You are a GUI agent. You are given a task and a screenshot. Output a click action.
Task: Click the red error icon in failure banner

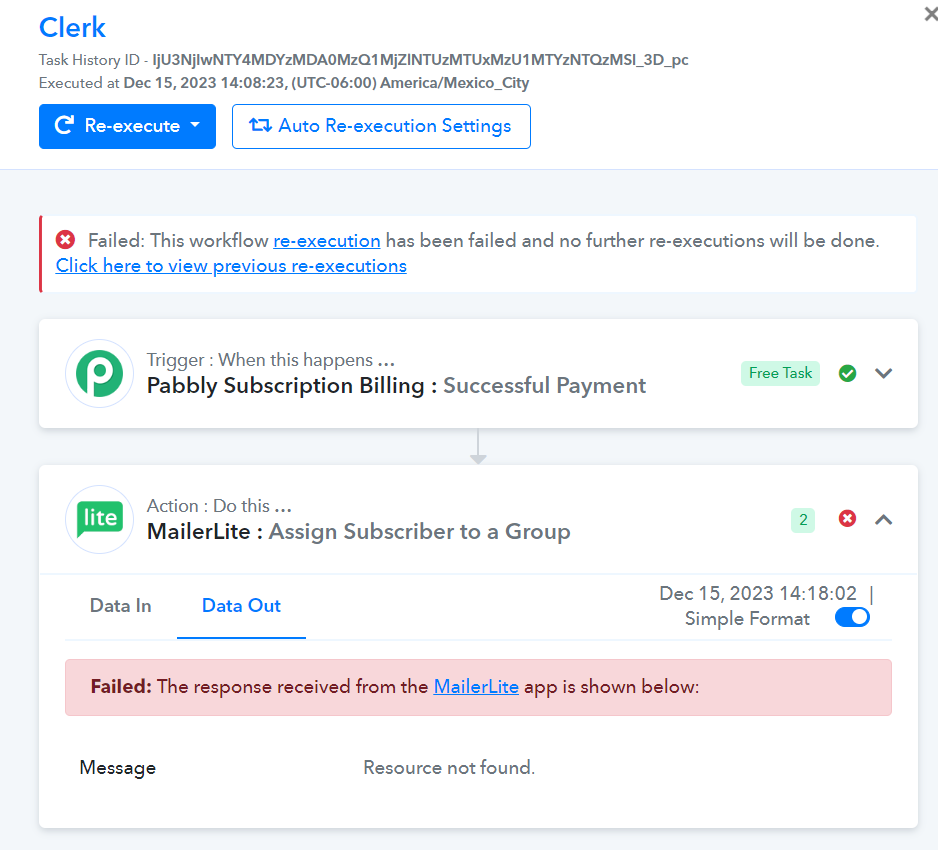[65, 240]
